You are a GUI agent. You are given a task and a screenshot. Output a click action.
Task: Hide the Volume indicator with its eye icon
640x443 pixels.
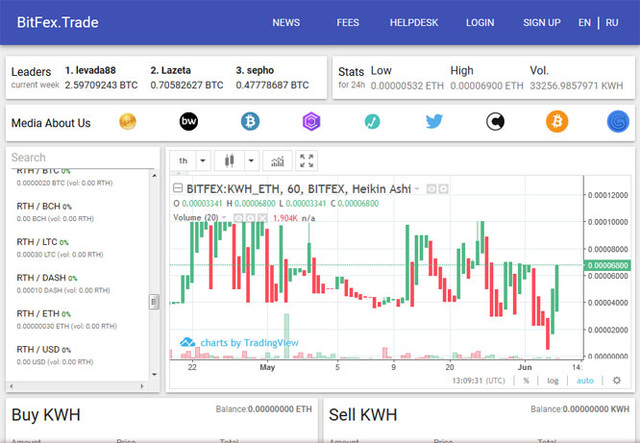point(238,218)
